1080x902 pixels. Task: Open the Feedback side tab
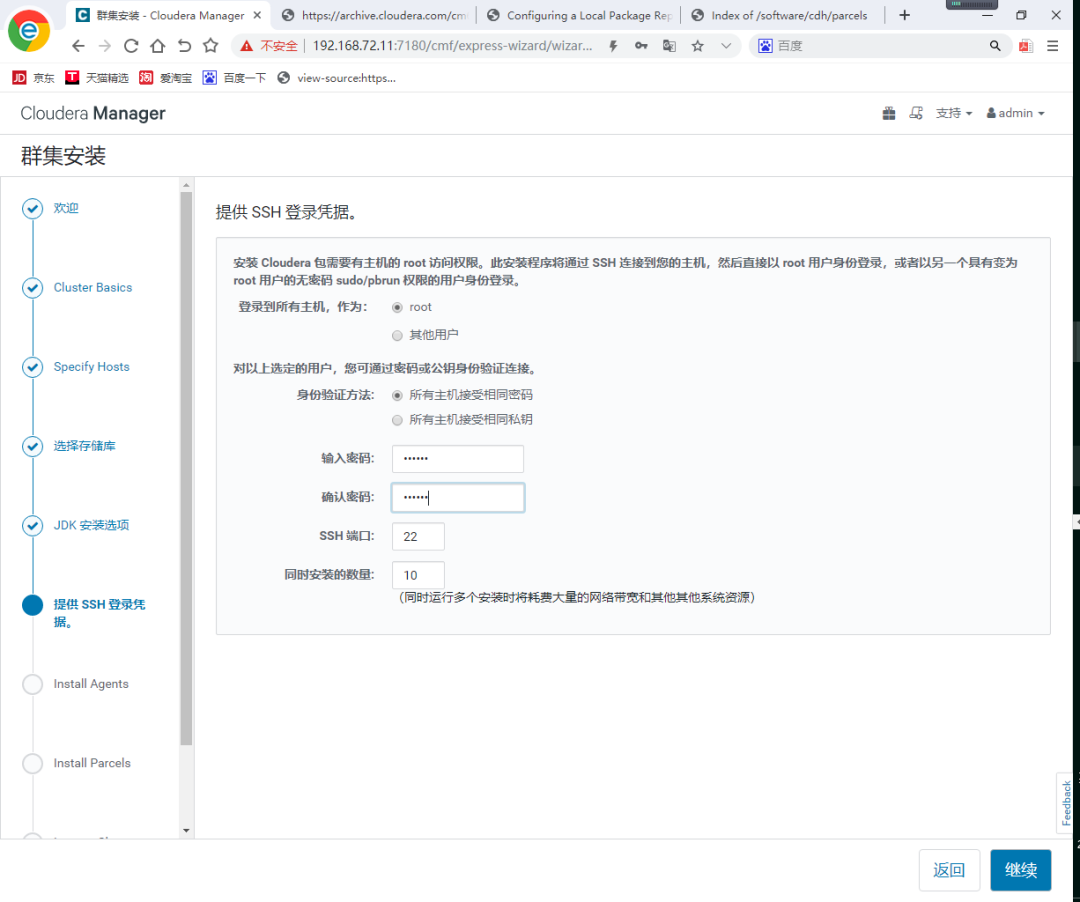tap(1066, 803)
